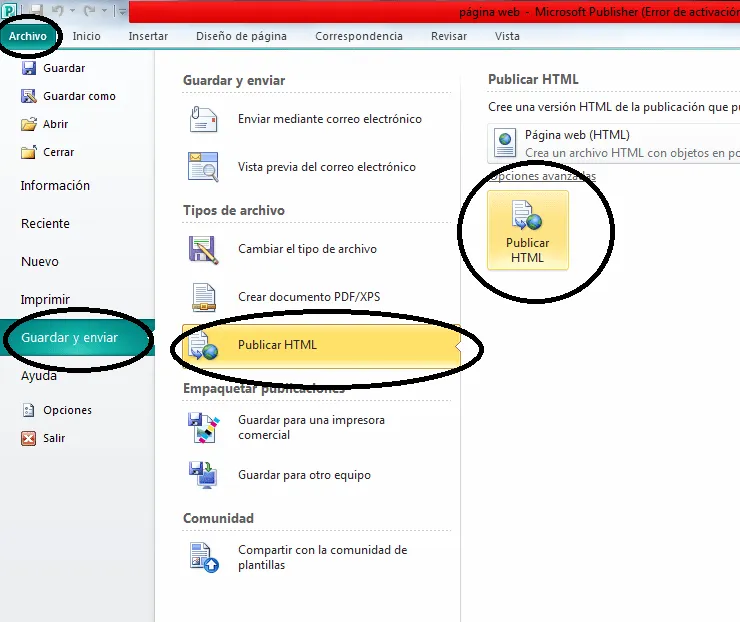The image size is (740, 622).
Task: Switch to the Inicio tab
Action: coord(86,36)
